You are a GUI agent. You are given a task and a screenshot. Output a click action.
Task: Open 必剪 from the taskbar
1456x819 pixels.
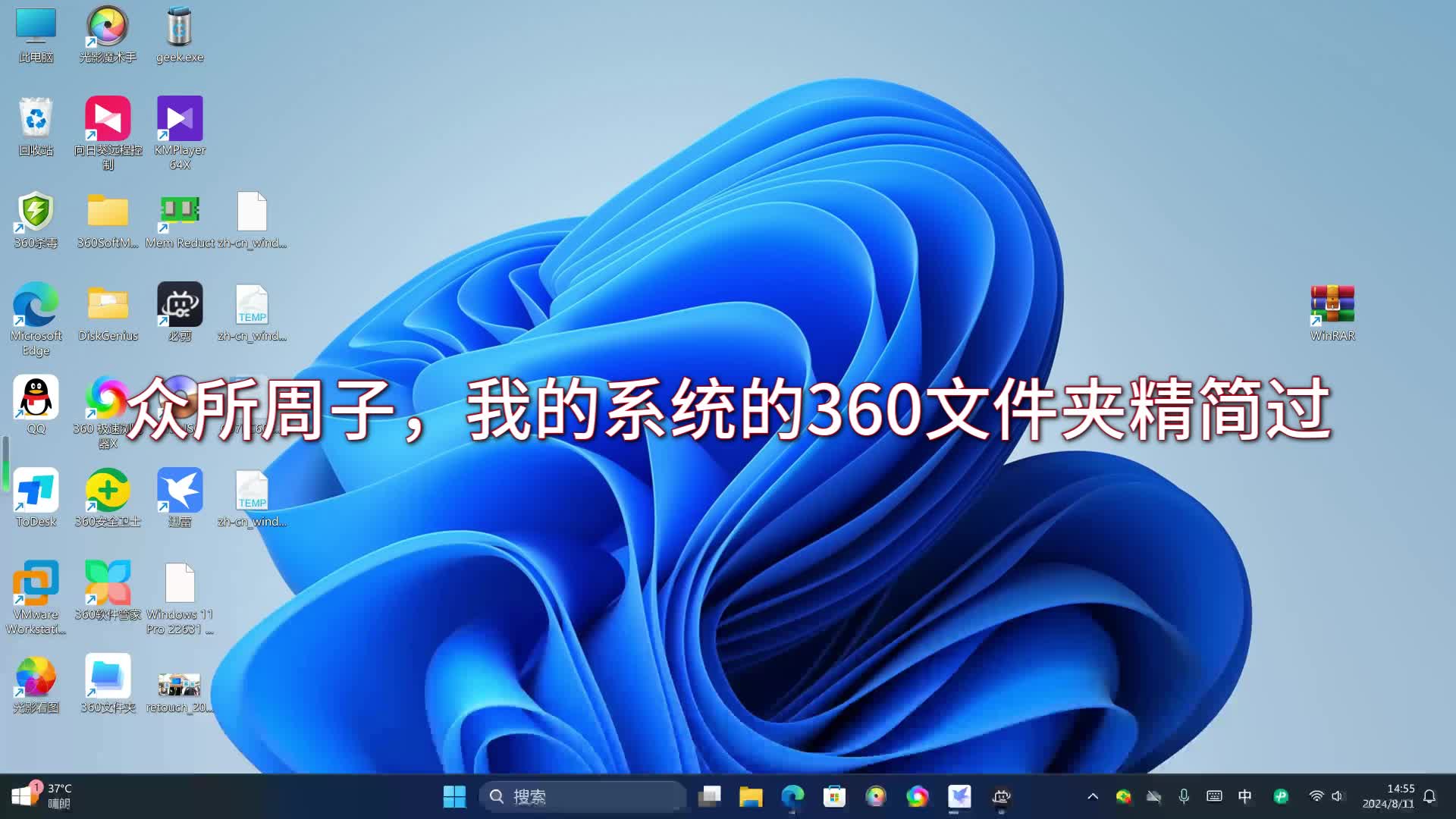(x=1001, y=796)
